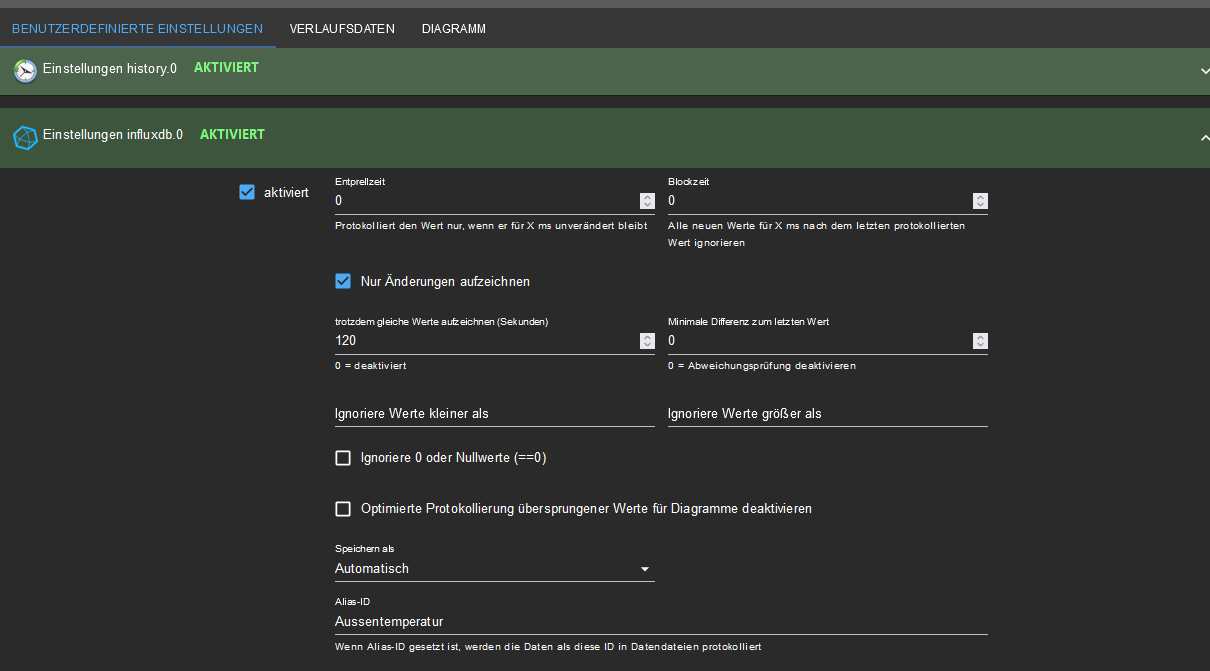Click the Entprellzeit spinner arrows
The width and height of the screenshot is (1210, 671).
(646, 201)
